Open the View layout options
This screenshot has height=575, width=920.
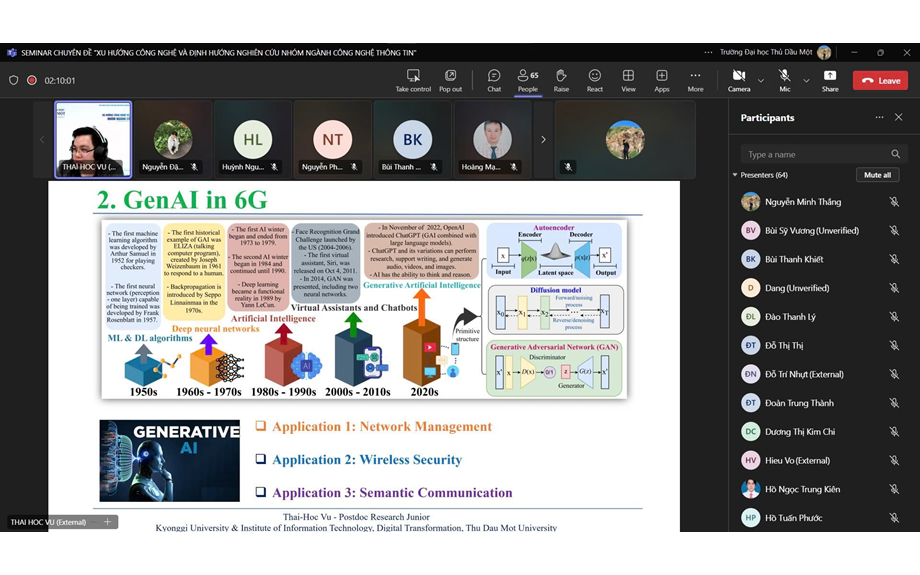628,81
